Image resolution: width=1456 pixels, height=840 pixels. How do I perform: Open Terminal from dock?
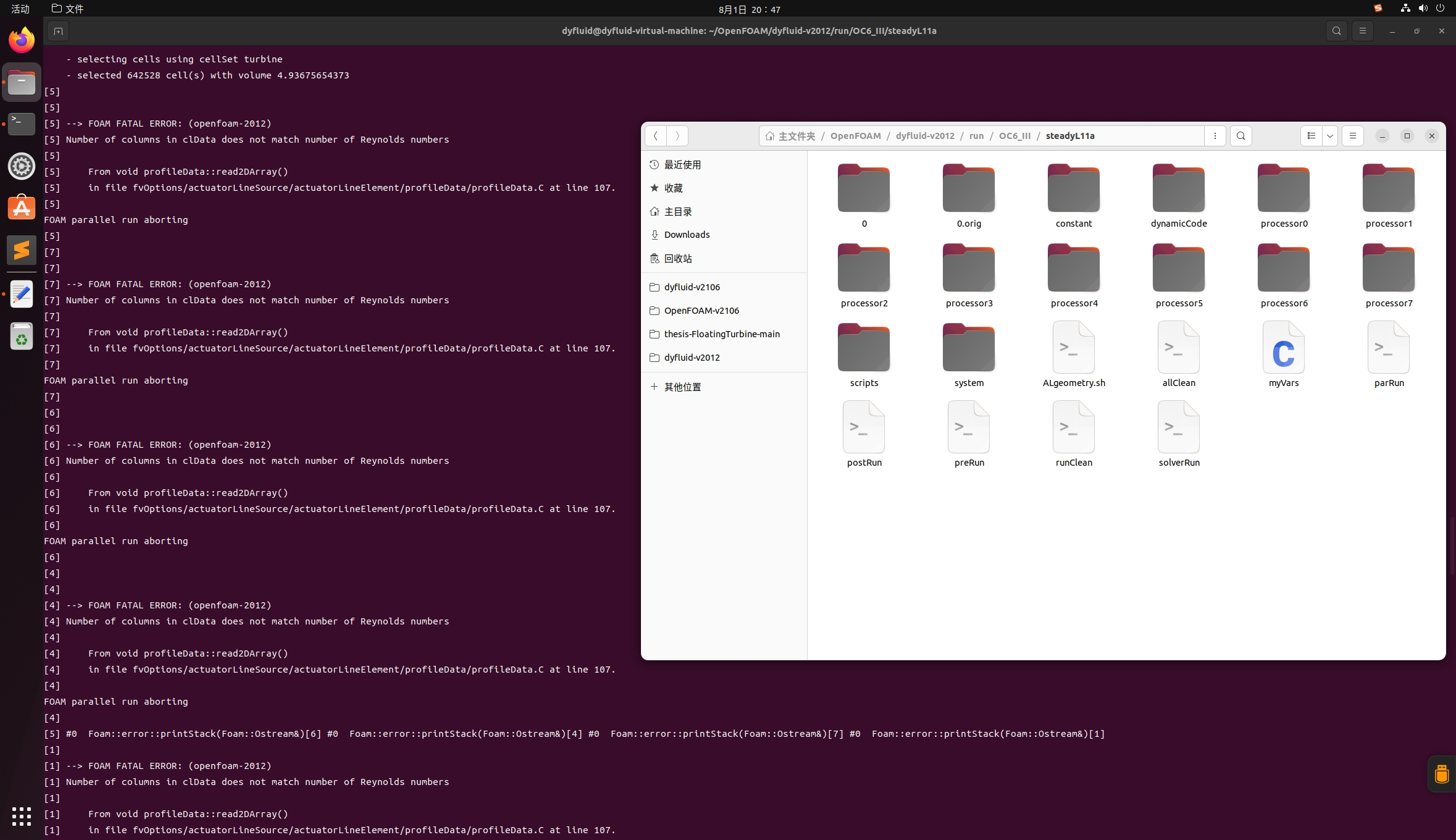coord(22,124)
